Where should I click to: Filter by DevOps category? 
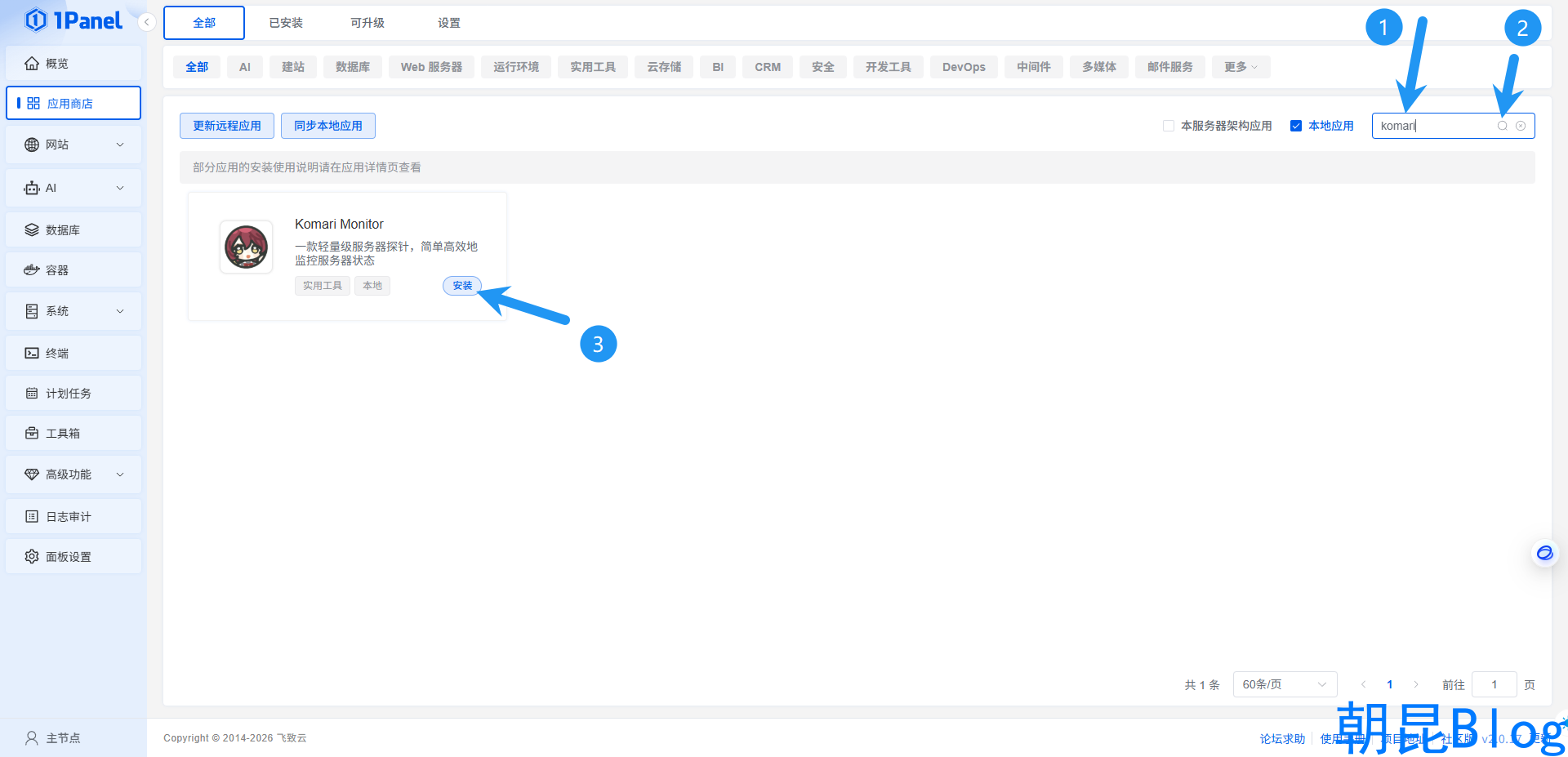point(964,67)
